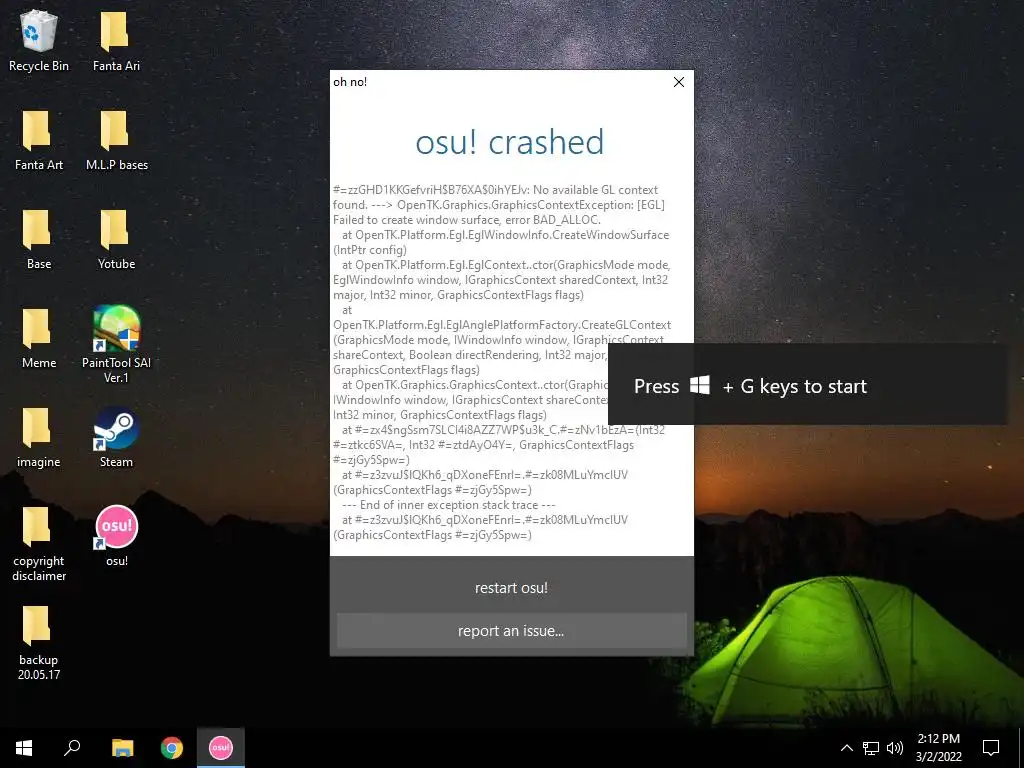Viewport: 1024px width, 768px height.
Task: Open File Explorer from taskbar
Action: tap(122, 748)
